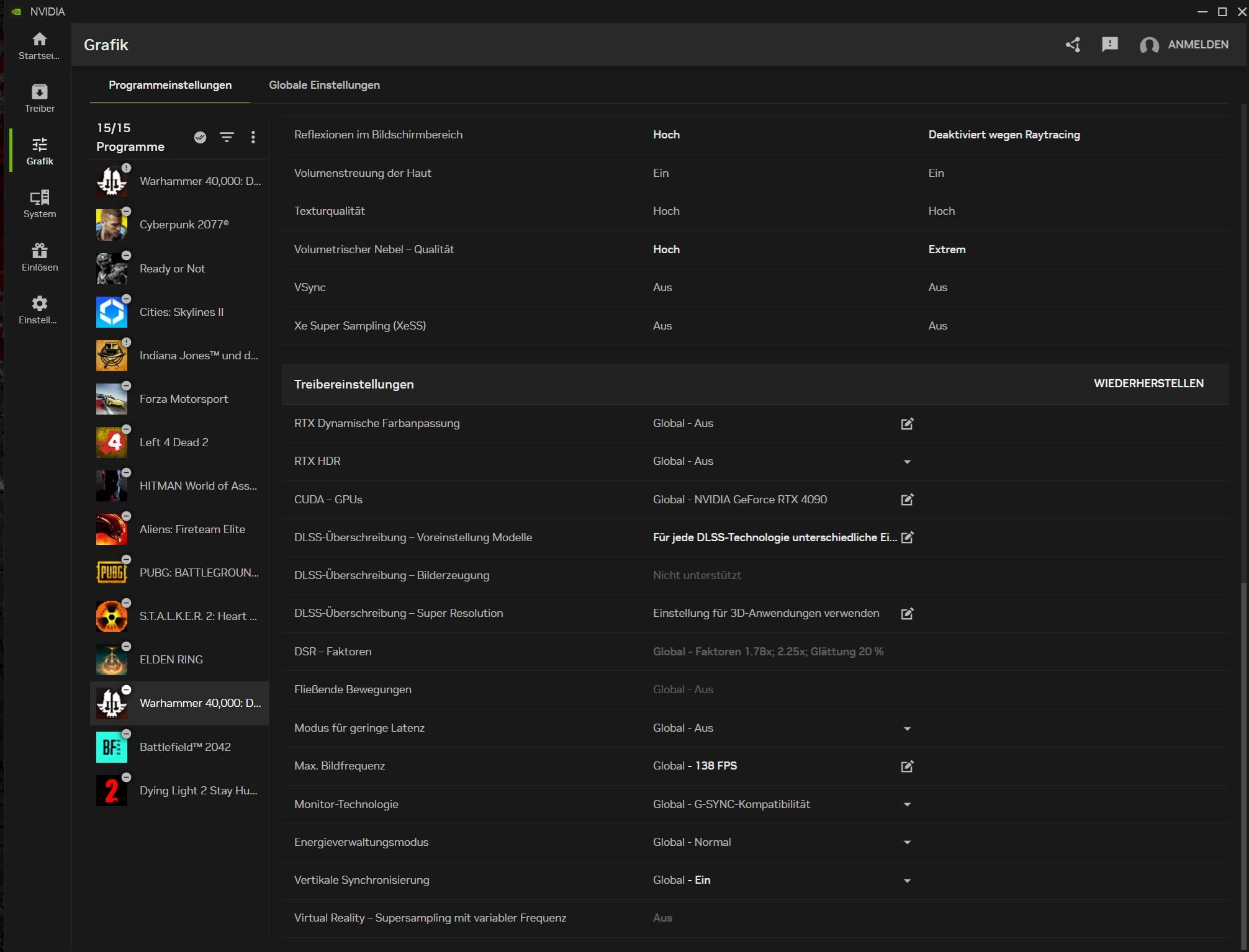1249x952 pixels.
Task: Toggle optimization badge on ELDEN RING
Action: click(127, 647)
